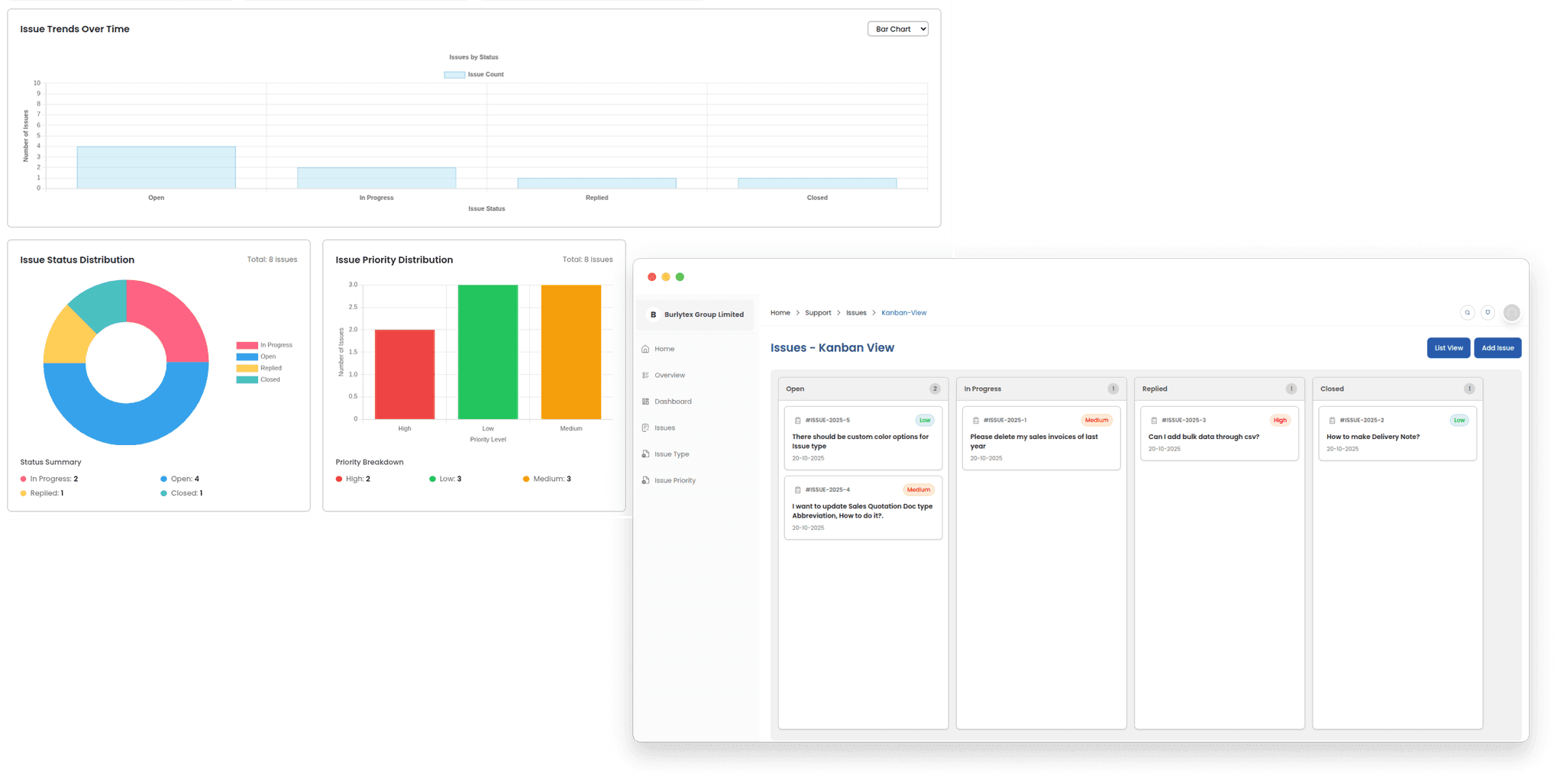This screenshot has width=1564, height=784.
Task: Open the 'Bar Chart' type dropdown
Action: pyautogui.click(x=897, y=28)
